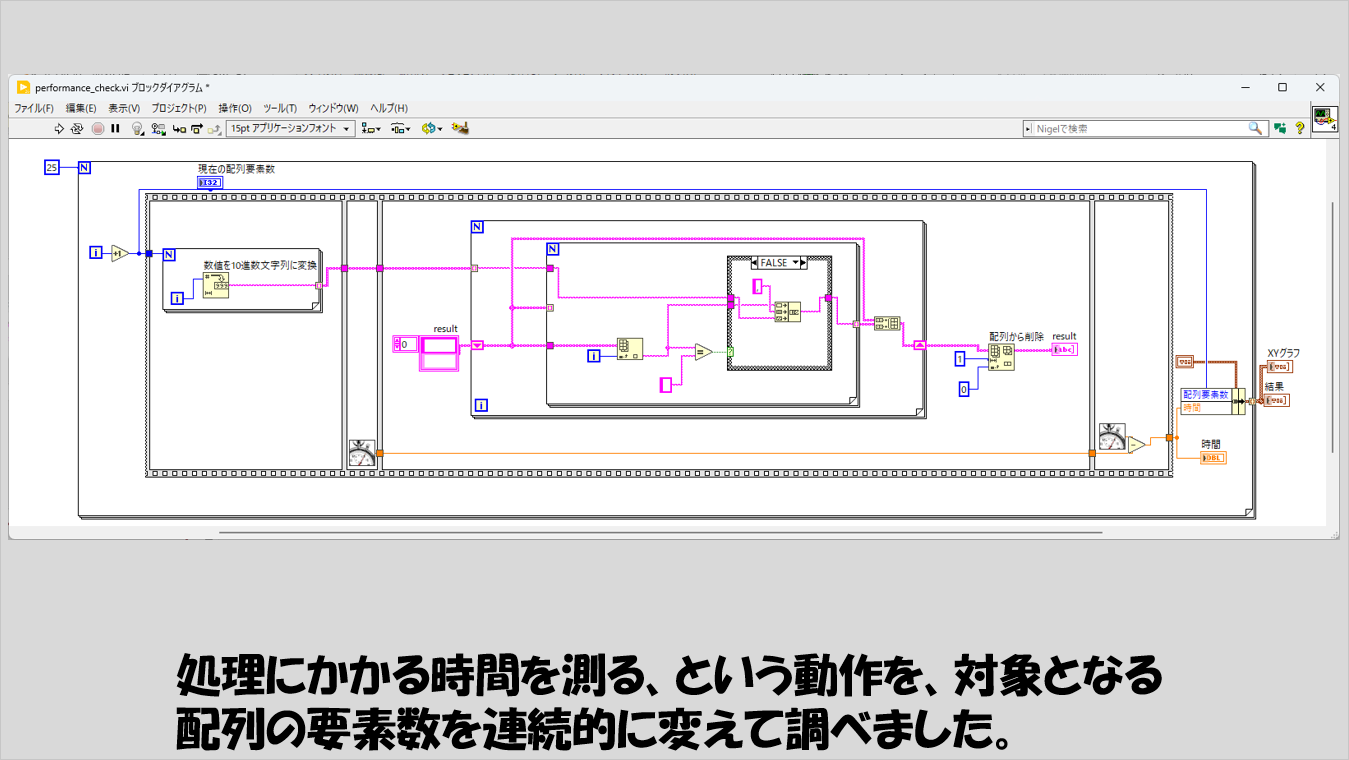
Task: Click the Nigel search input field
Action: (x=1138, y=129)
